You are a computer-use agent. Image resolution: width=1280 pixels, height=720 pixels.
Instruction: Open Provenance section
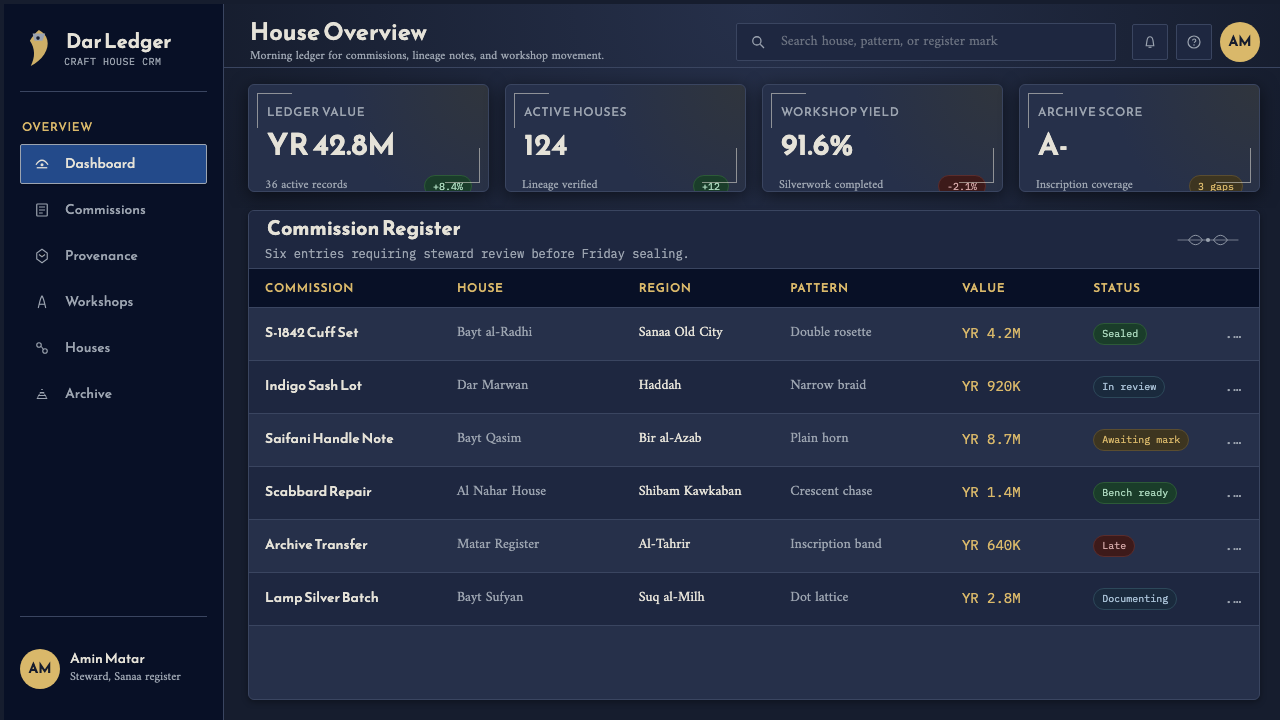click(113, 256)
